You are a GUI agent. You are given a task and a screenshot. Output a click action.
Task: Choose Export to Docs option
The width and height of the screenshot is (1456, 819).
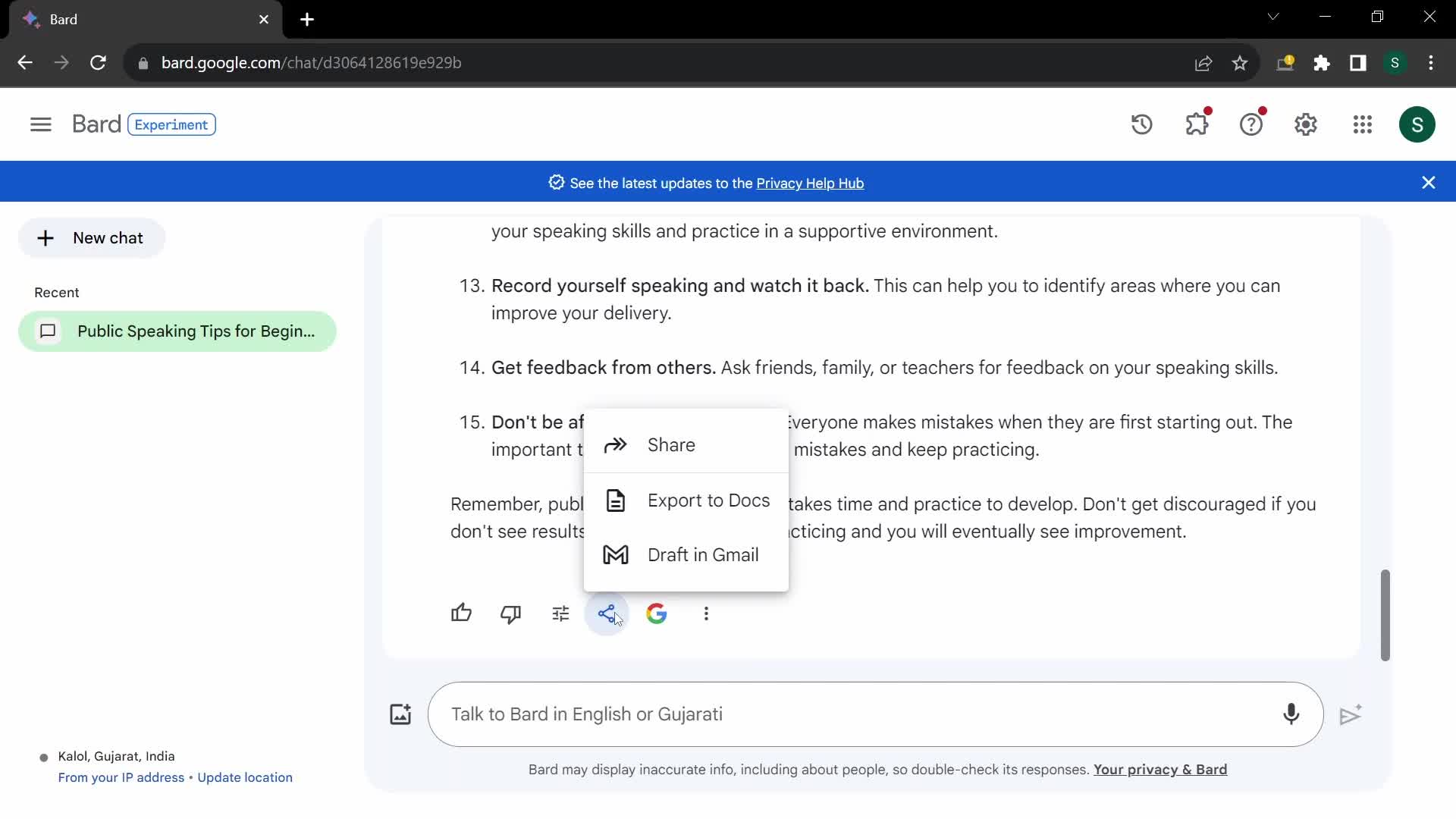coord(686,500)
